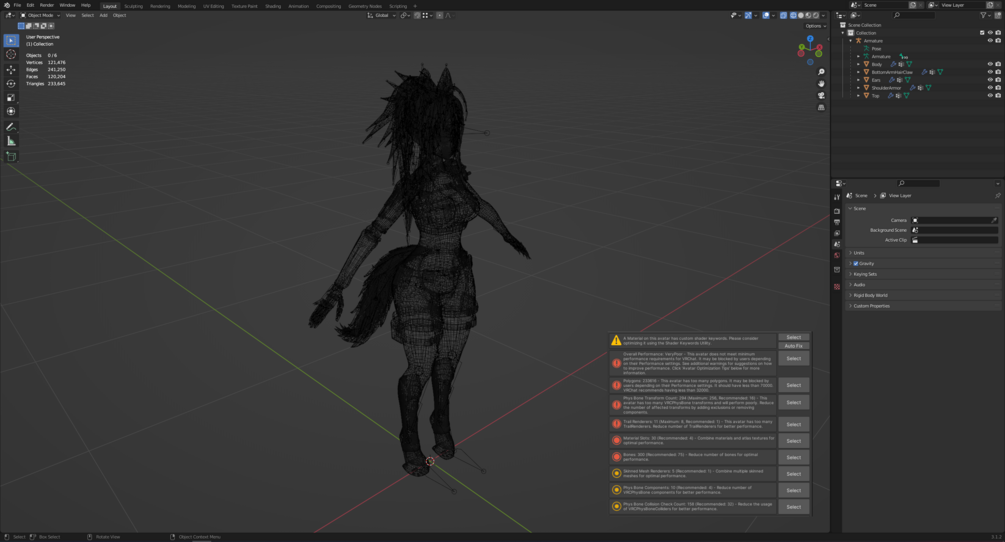Expand the Ears object in the outliner
This screenshot has height=542, width=1005.
(x=859, y=80)
